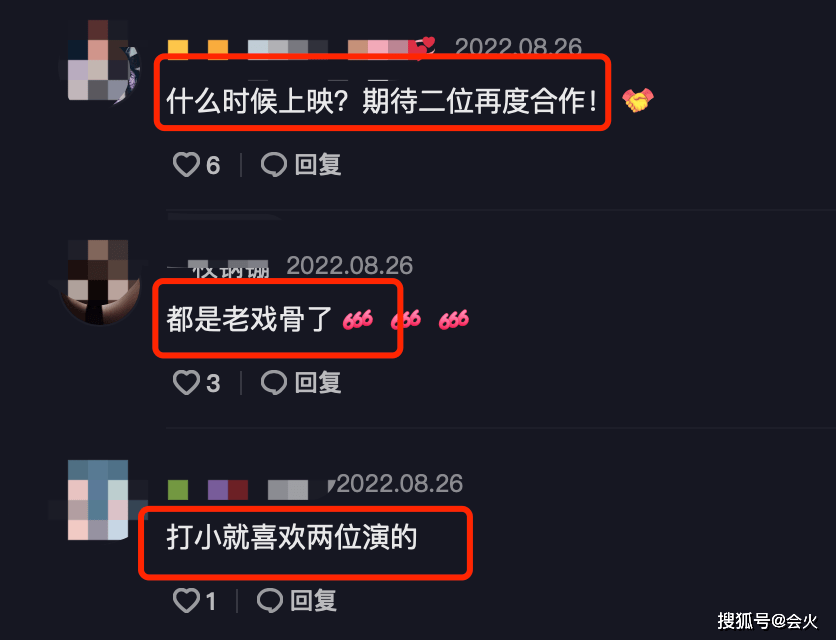Click the first pink 666 sticker

point(358,319)
